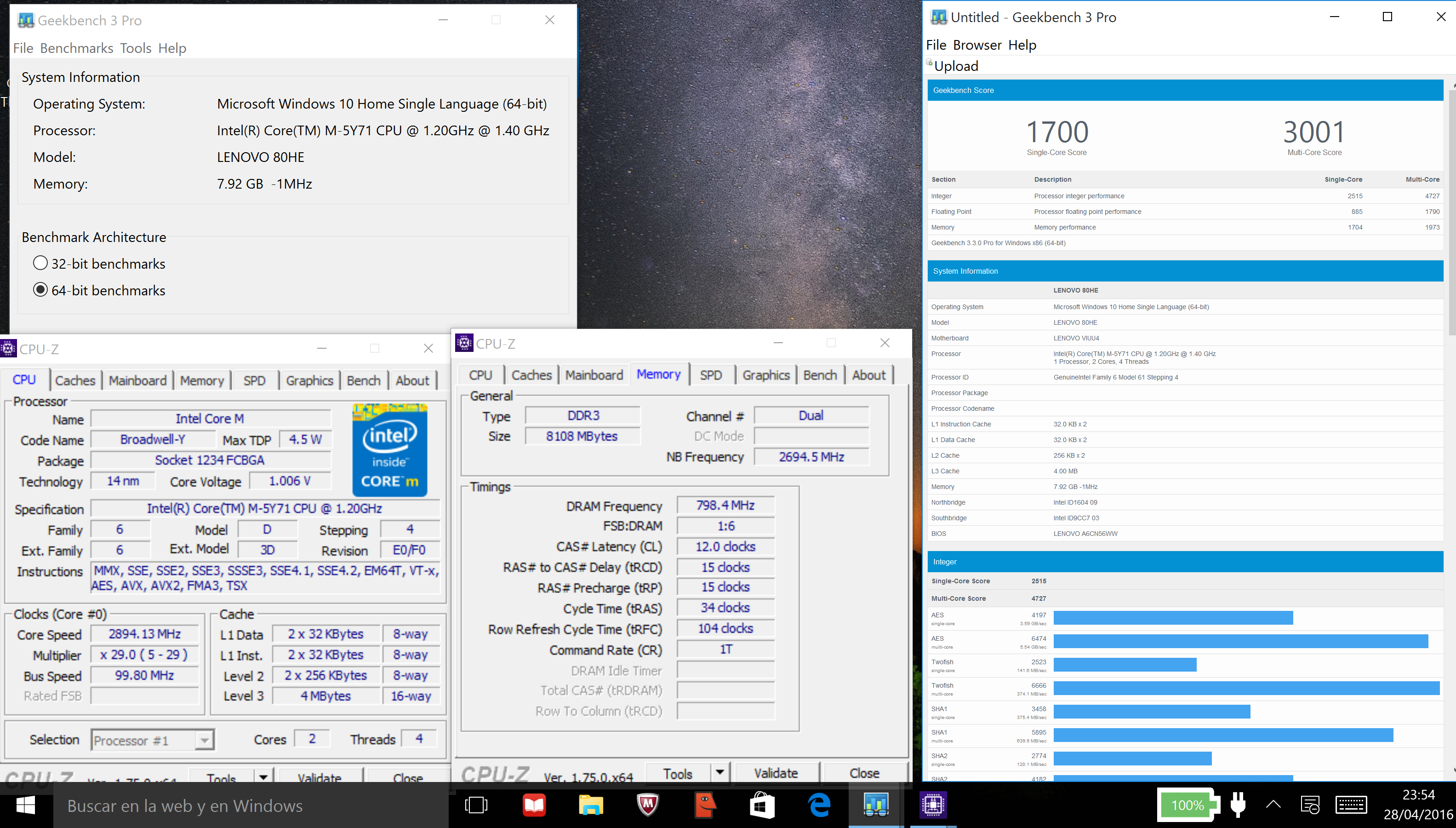Switch to CPU-Z app in taskbar
Viewport: 1456px width, 828px height.
pyautogui.click(x=933, y=805)
